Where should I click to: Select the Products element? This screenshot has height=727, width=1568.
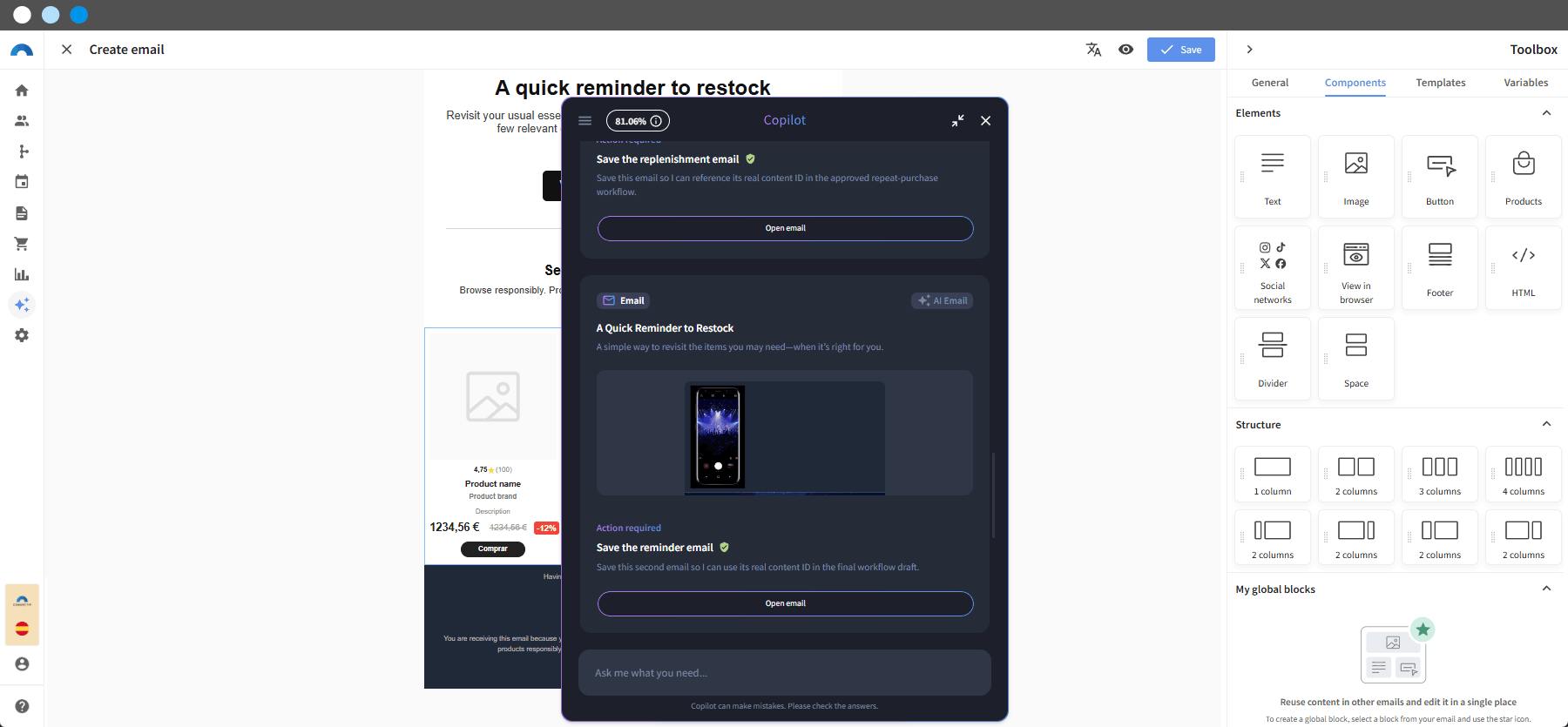pyautogui.click(x=1524, y=177)
